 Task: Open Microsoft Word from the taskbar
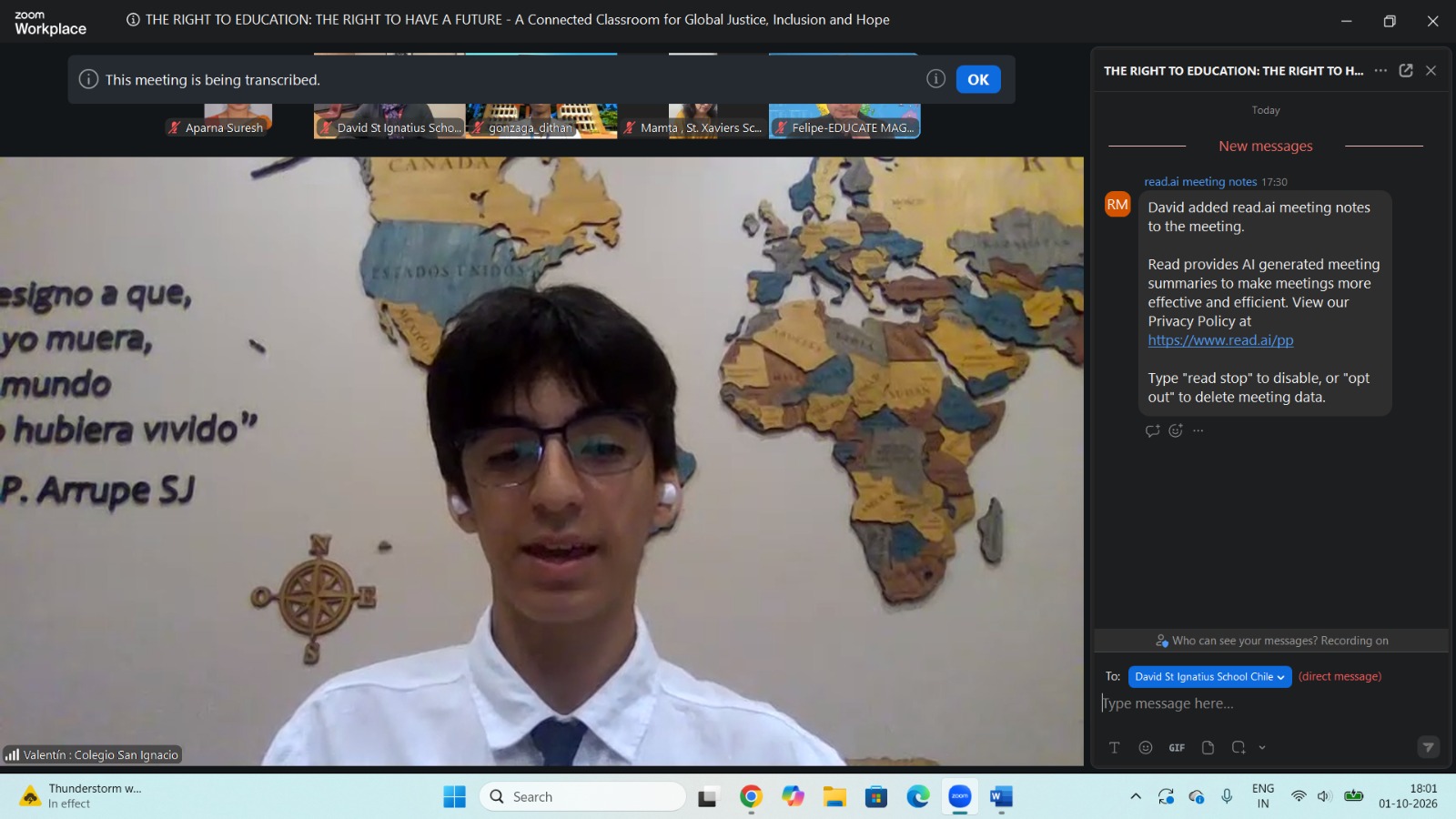(1001, 797)
